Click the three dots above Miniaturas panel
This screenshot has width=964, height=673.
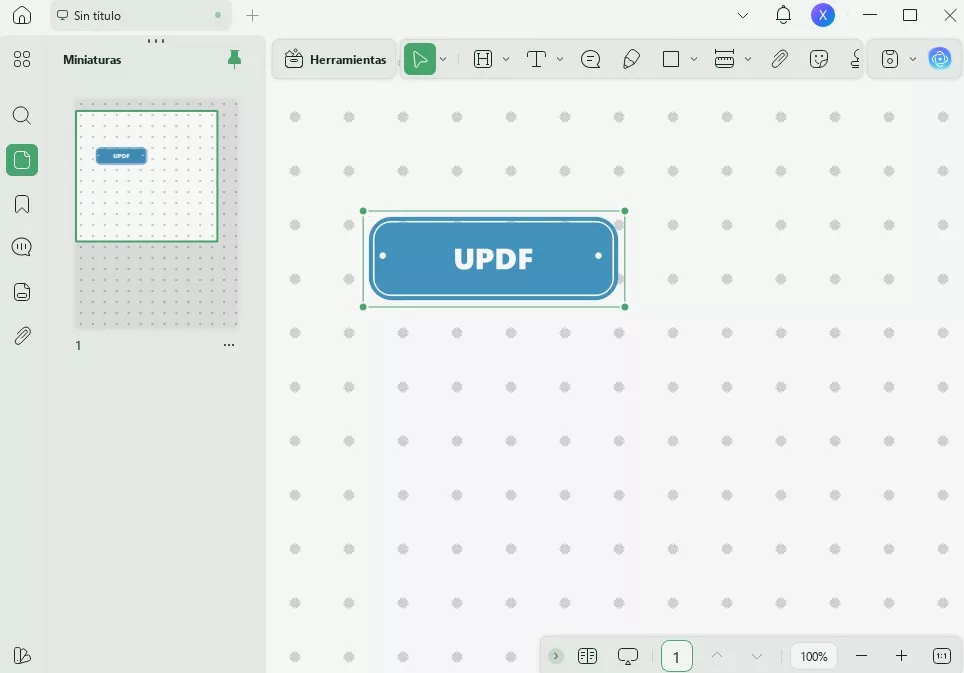[156, 41]
